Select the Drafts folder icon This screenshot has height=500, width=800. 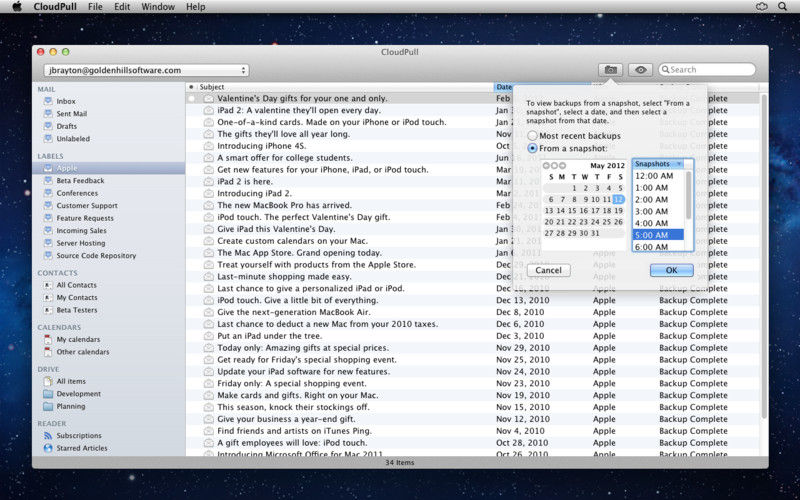[48, 126]
